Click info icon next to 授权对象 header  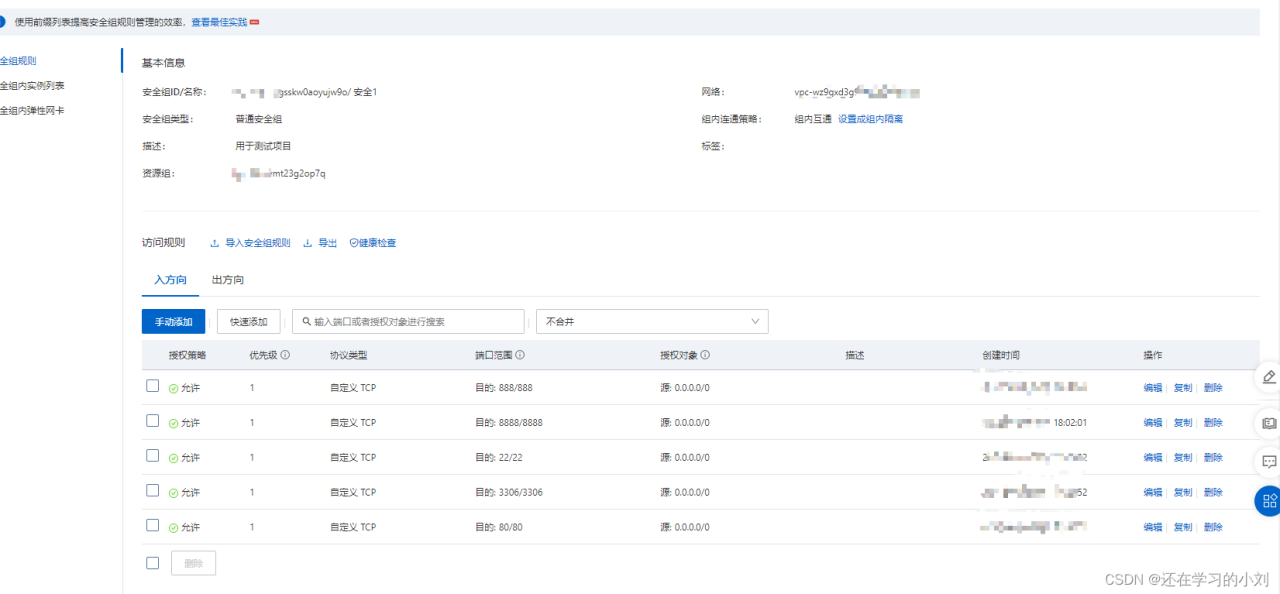pyautogui.click(x=705, y=355)
